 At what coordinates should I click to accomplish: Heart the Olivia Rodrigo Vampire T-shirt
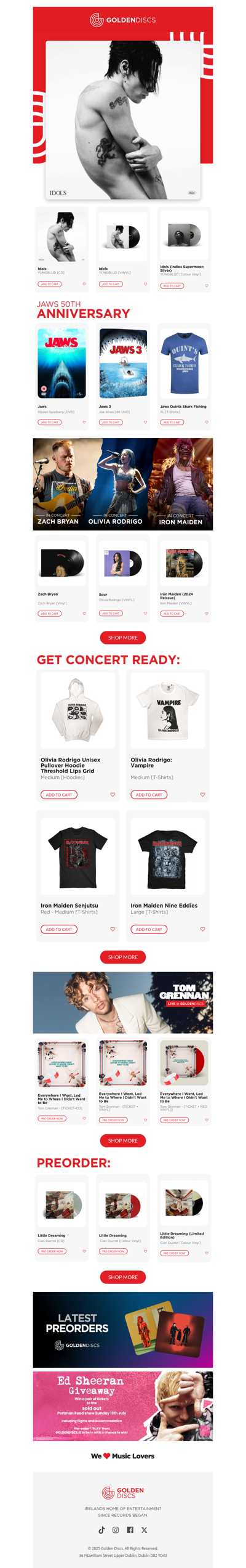(202, 794)
